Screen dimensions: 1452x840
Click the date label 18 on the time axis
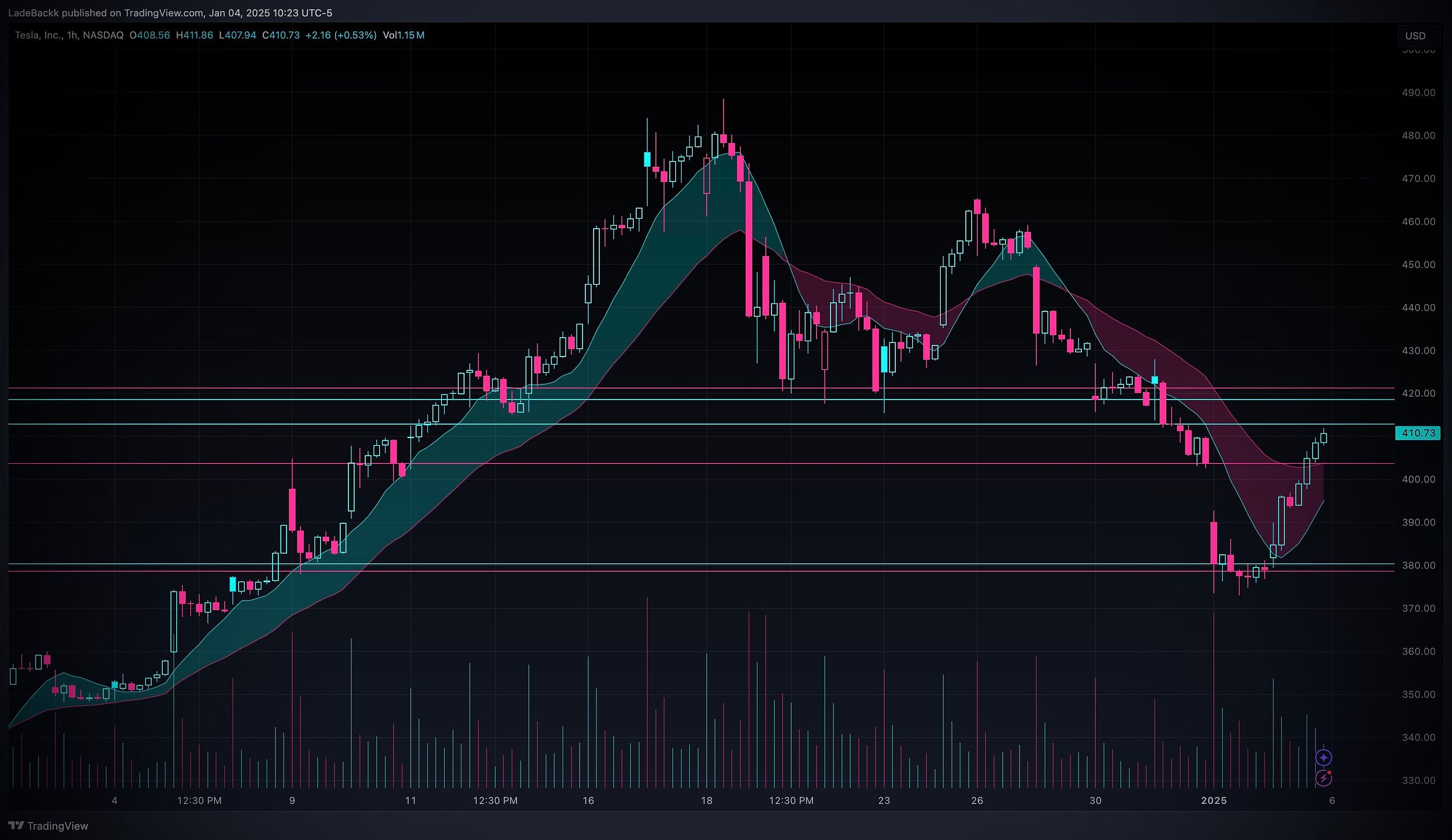pyautogui.click(x=707, y=800)
